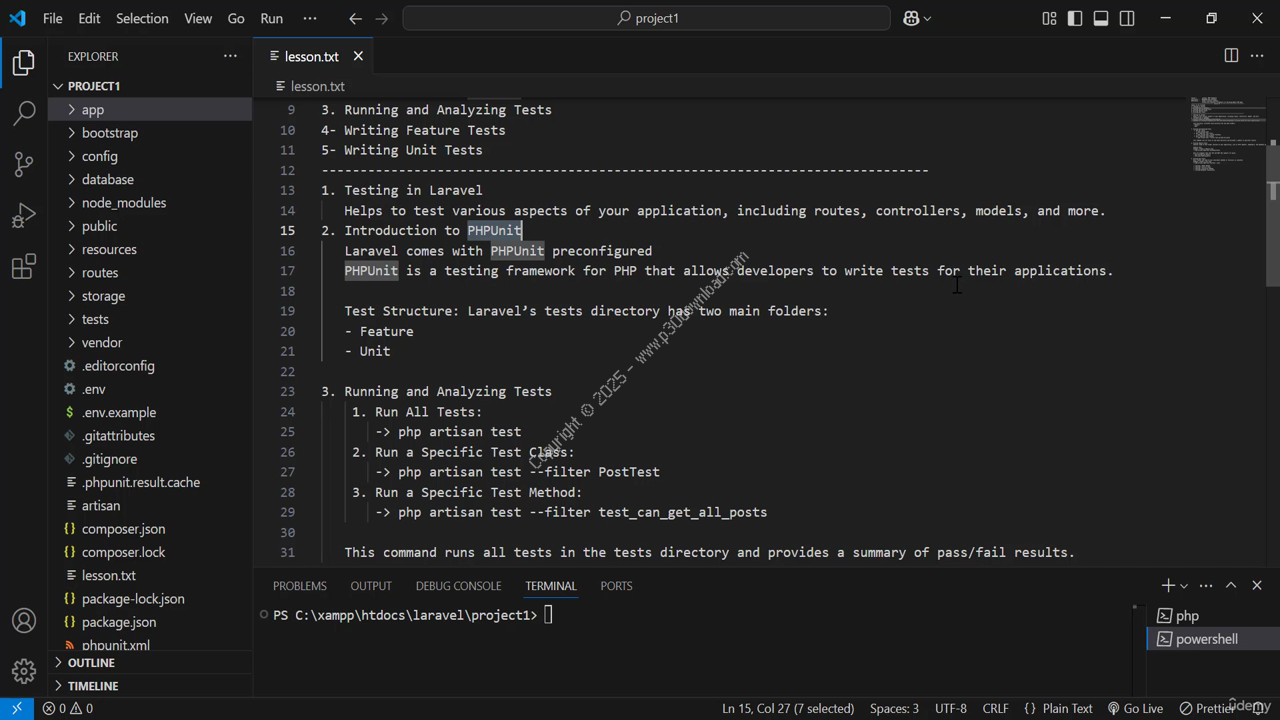Close the terminal panel

click(x=1257, y=585)
